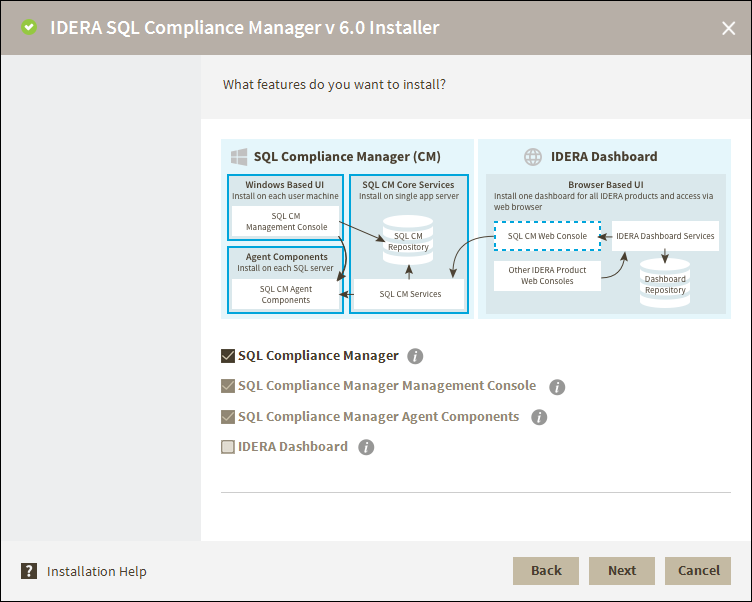The image size is (752, 602).
Task: Enable the IDERA Dashboard checkbox
Action: pyautogui.click(x=228, y=447)
